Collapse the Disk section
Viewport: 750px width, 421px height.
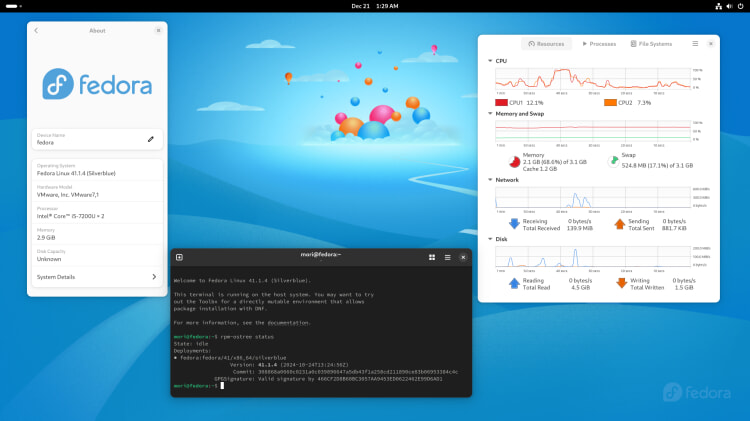490,239
